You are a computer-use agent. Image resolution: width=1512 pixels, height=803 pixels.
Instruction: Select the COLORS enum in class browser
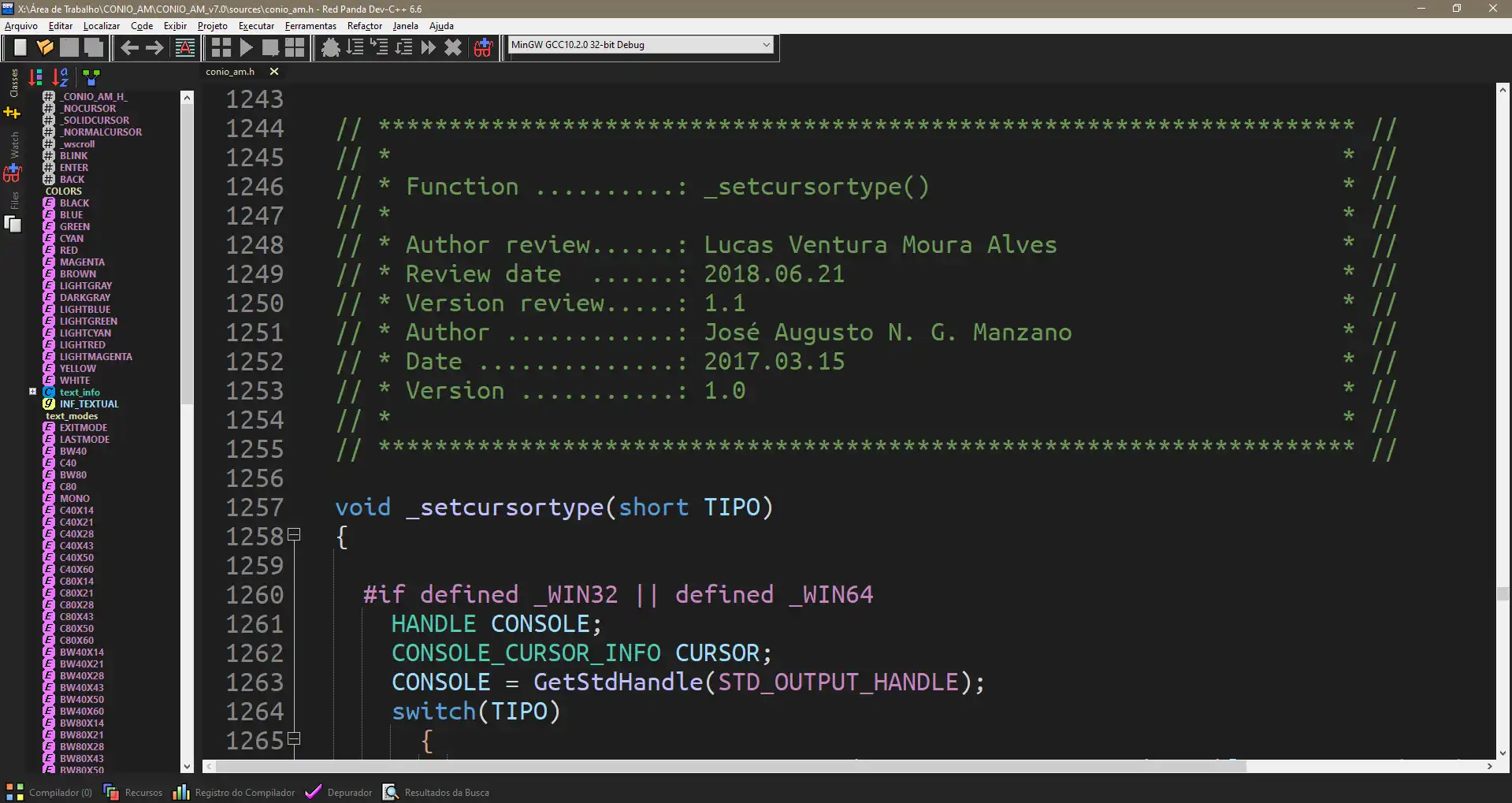coord(64,191)
